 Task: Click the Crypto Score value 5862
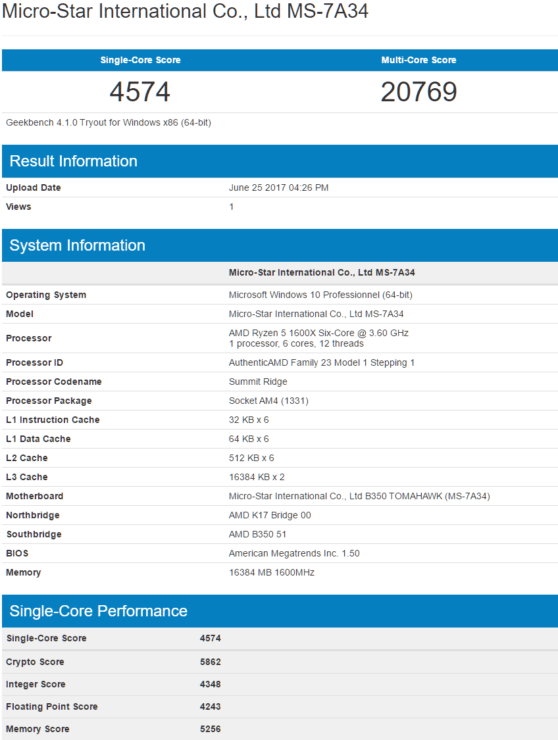pos(210,662)
